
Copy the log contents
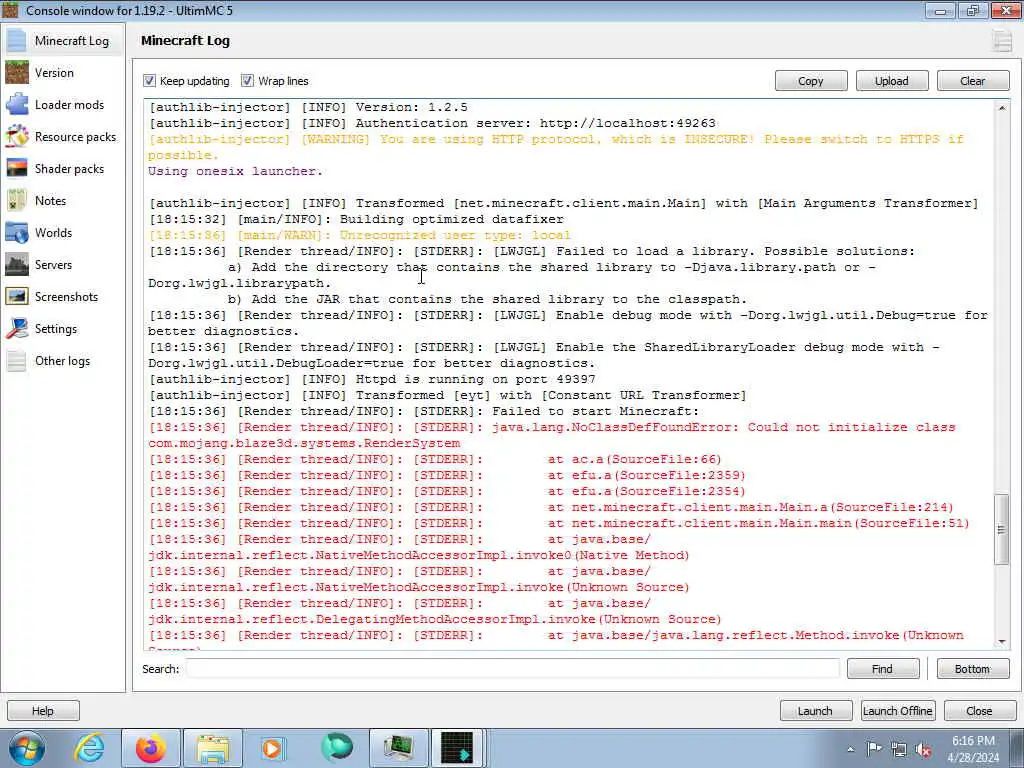(810, 81)
